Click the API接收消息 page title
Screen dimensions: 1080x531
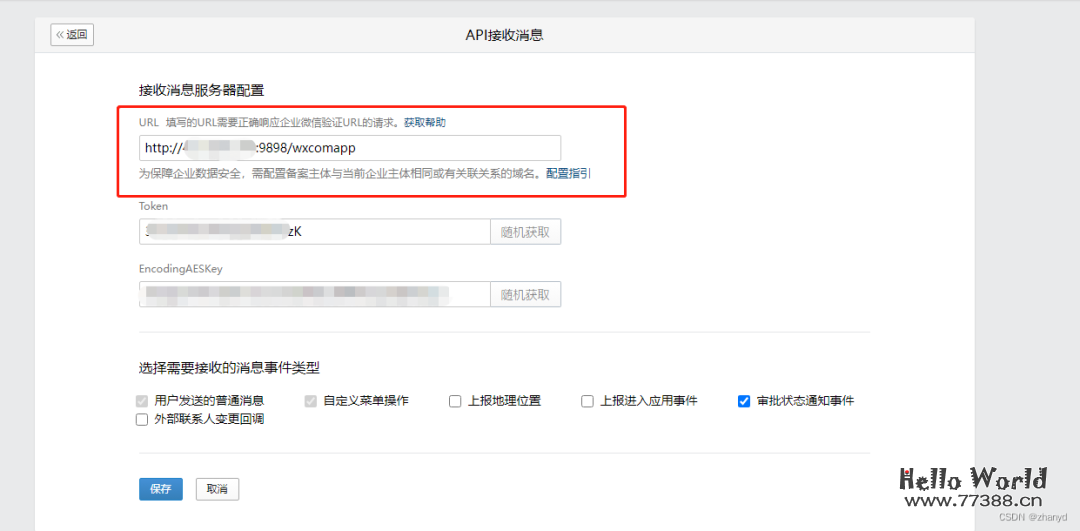click(505, 35)
